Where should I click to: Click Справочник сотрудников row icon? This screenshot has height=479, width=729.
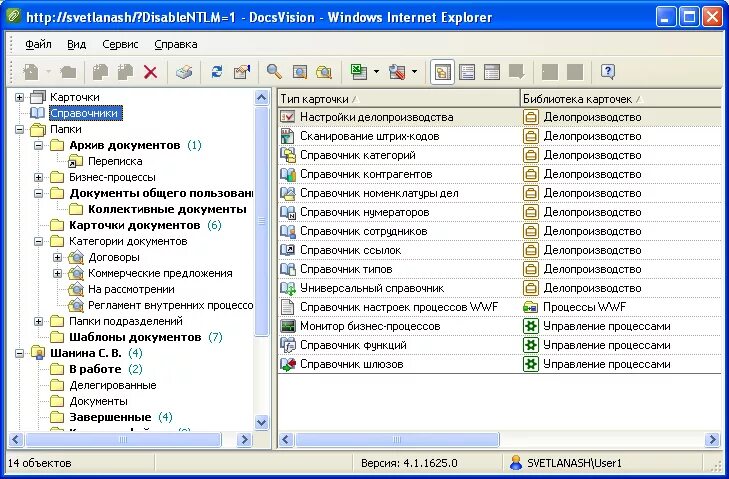tap(288, 231)
